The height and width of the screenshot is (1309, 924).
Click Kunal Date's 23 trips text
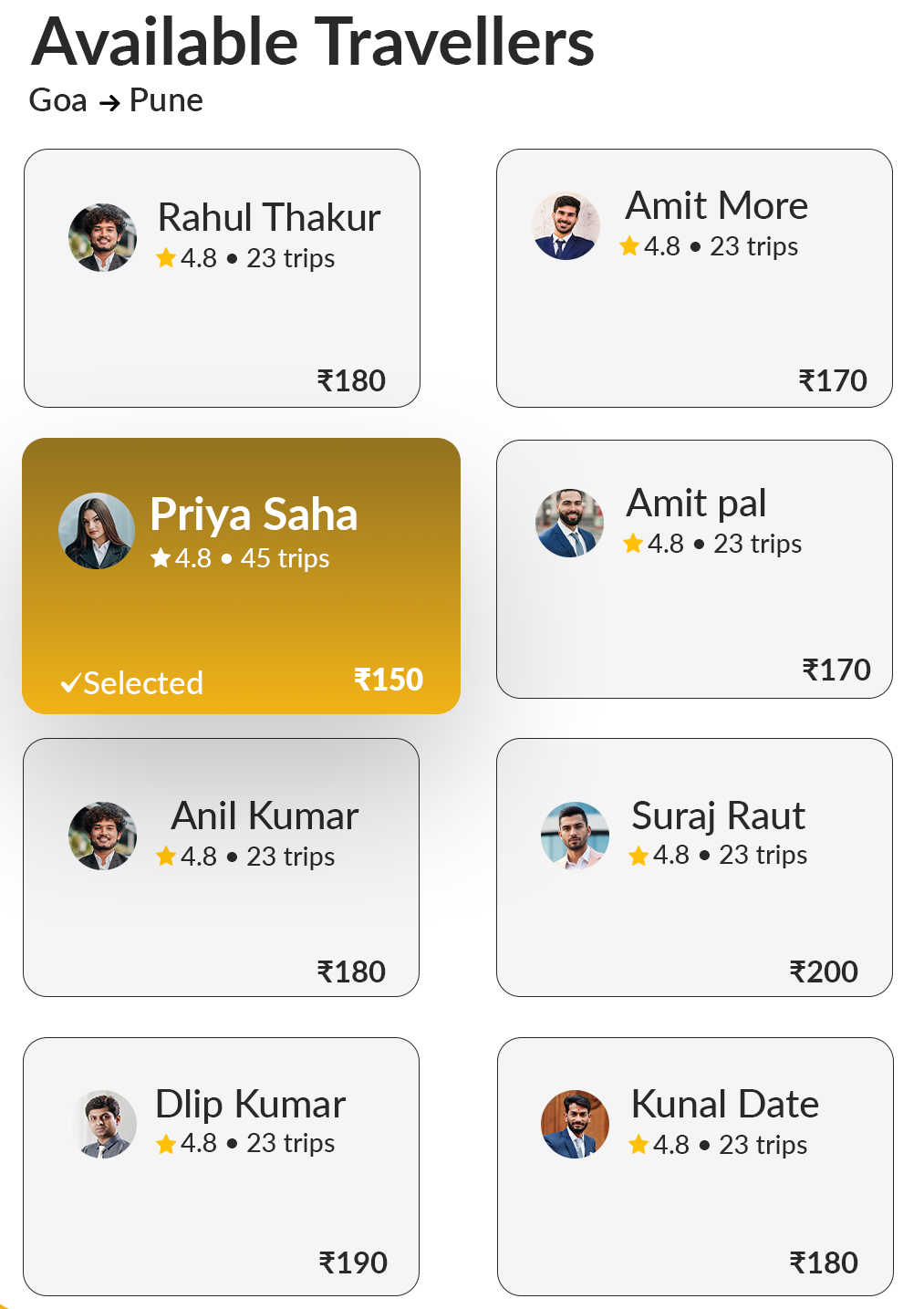(763, 1145)
